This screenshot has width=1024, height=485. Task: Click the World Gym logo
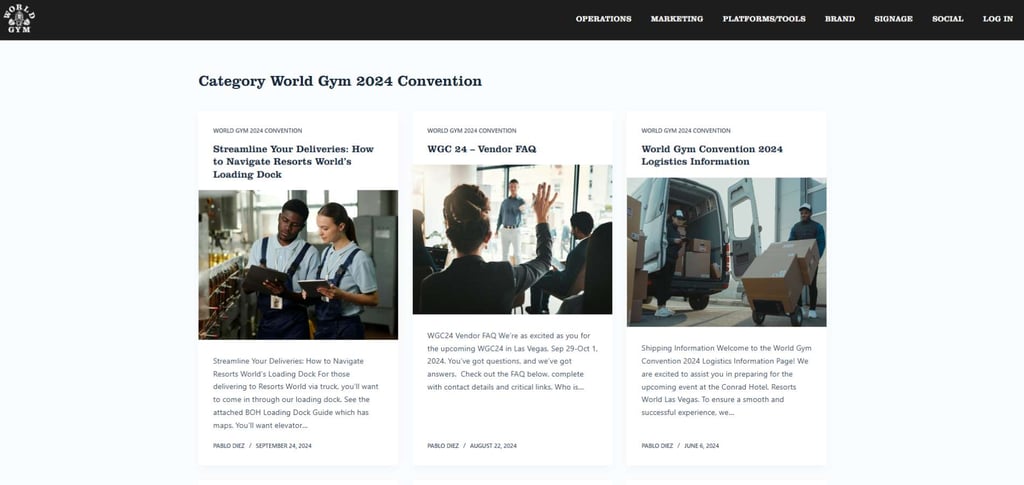pyautogui.click(x=19, y=19)
